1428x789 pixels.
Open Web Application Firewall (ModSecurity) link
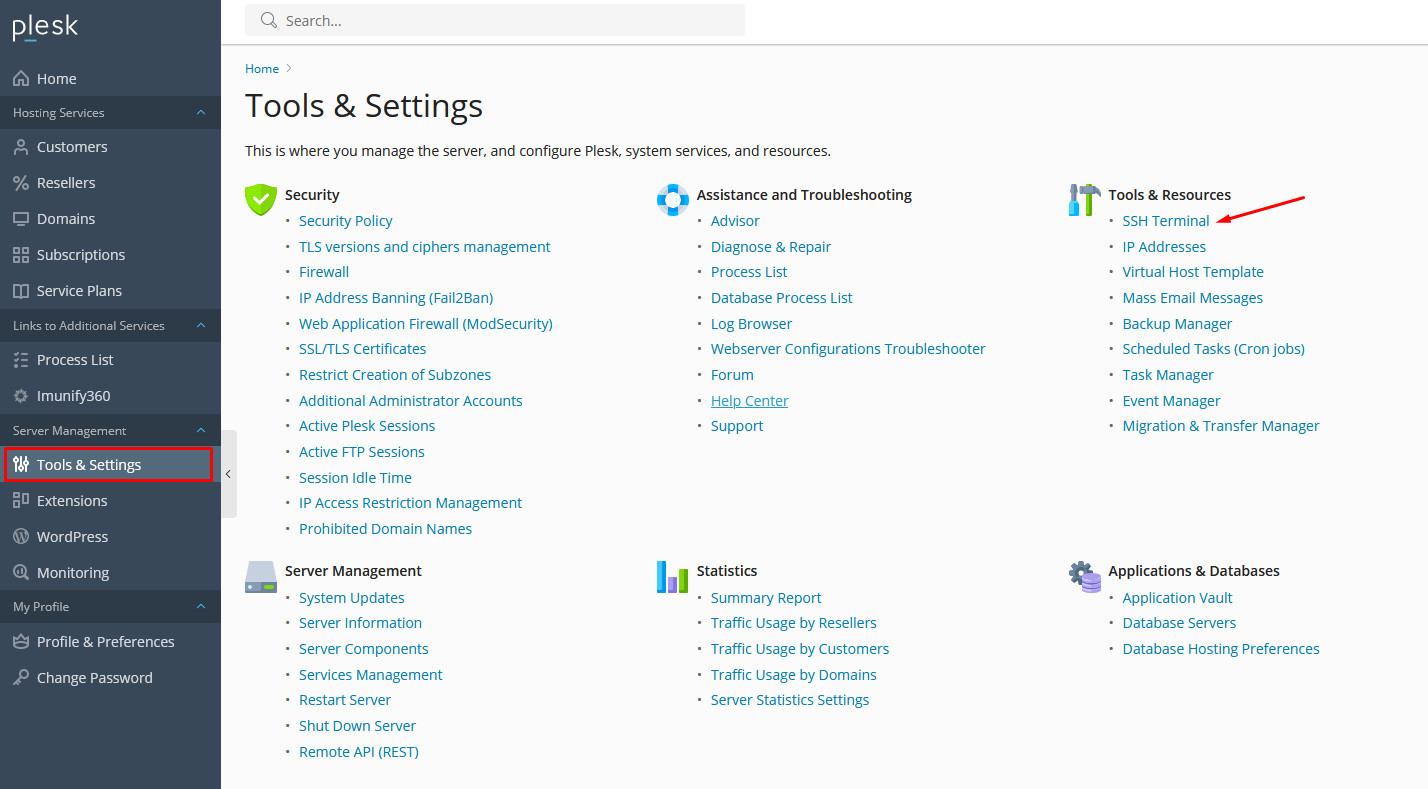coord(426,323)
